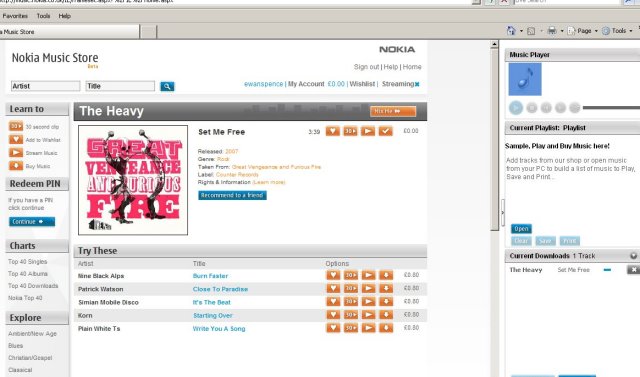This screenshot has height=377, width=640.
Task: Click Recommend to a friend button
Action: tap(232, 195)
